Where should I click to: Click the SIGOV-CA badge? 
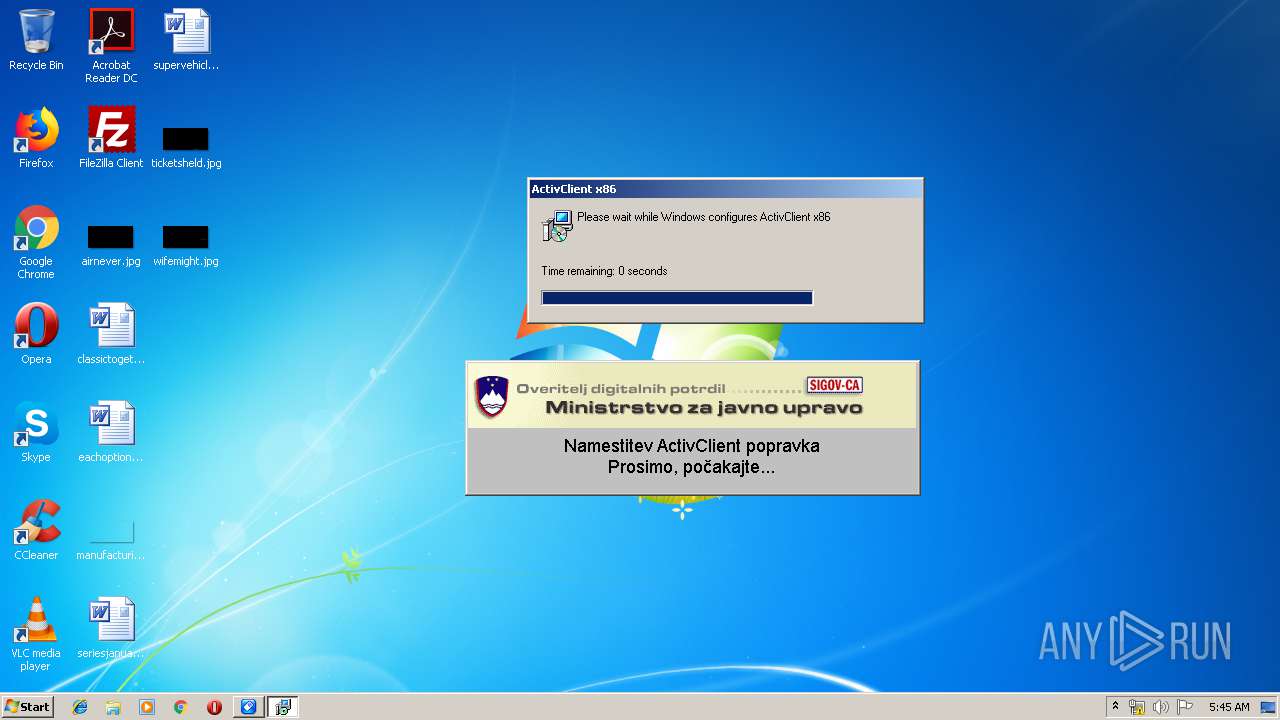(x=834, y=385)
